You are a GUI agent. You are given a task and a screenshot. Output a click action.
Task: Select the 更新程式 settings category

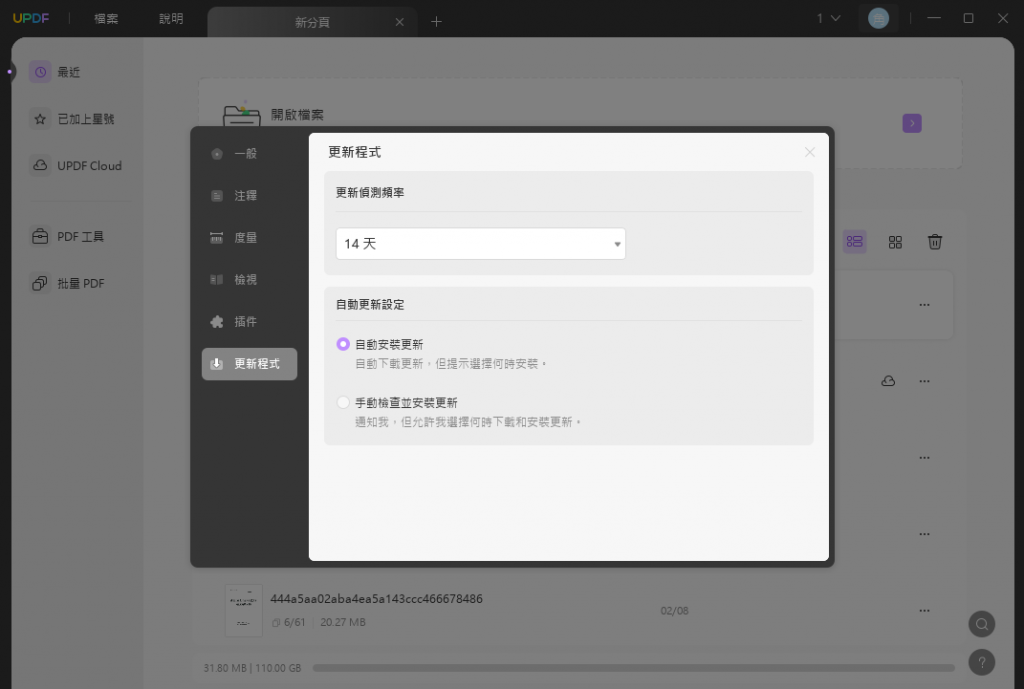249,364
